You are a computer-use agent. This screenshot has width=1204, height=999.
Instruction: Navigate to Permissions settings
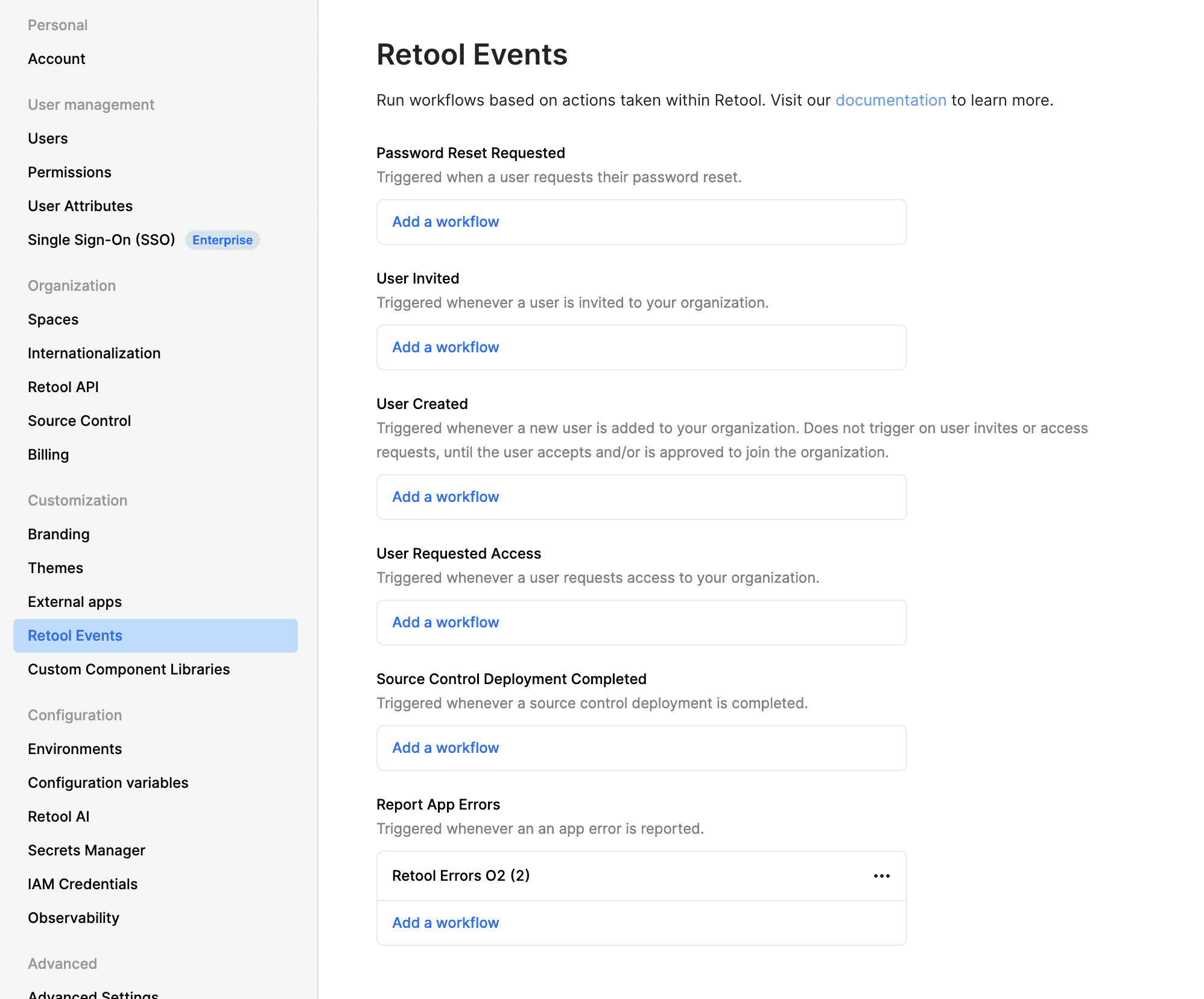pyautogui.click(x=69, y=173)
